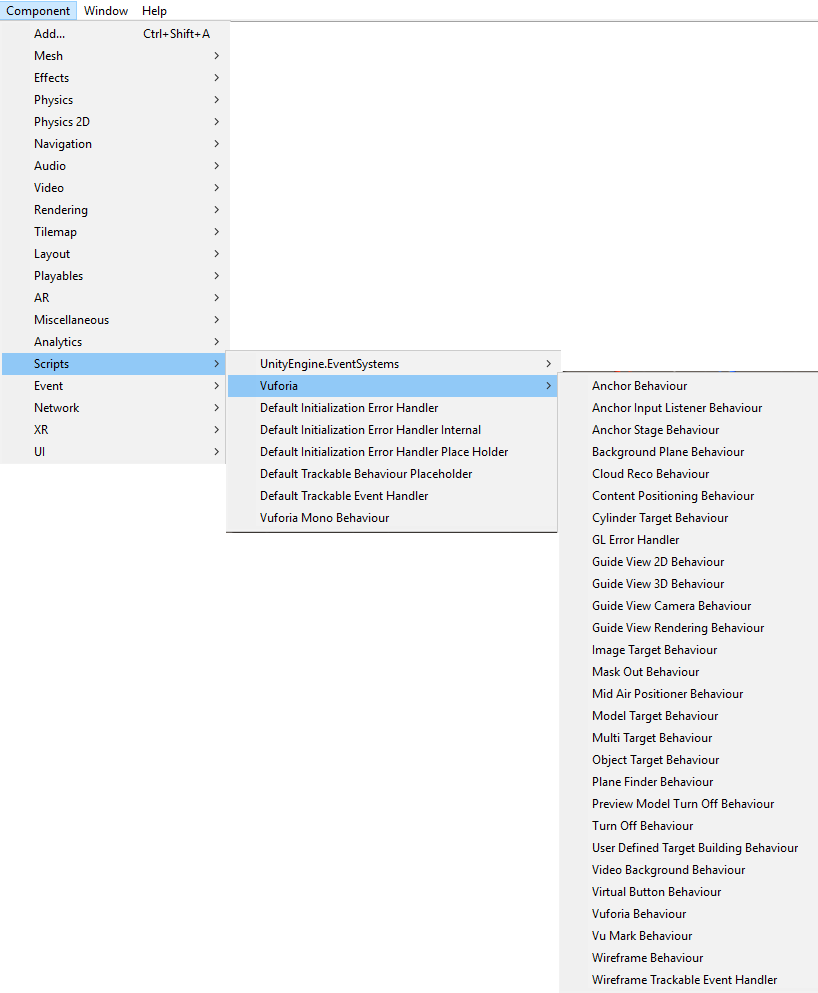Image resolution: width=818 pixels, height=993 pixels.
Task: Open the Component menu
Action: coord(38,11)
